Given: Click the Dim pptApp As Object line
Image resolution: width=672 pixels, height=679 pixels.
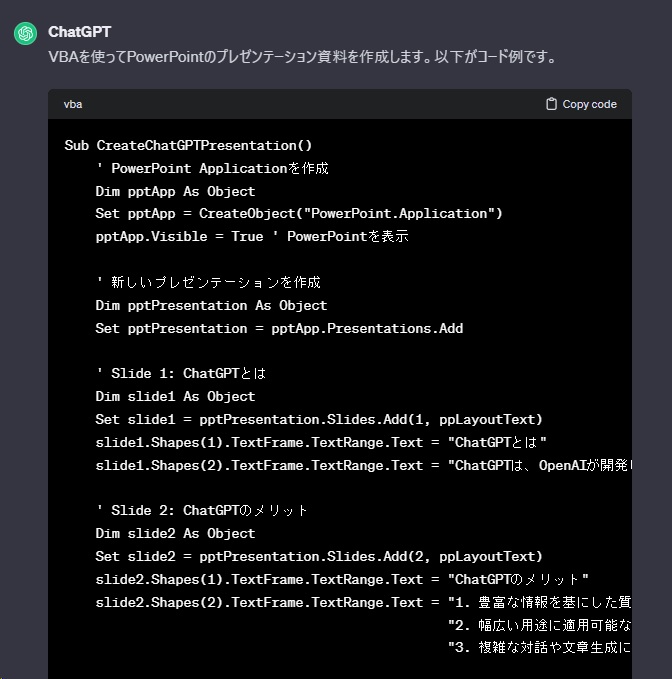Looking at the screenshot, I should 175,191.
